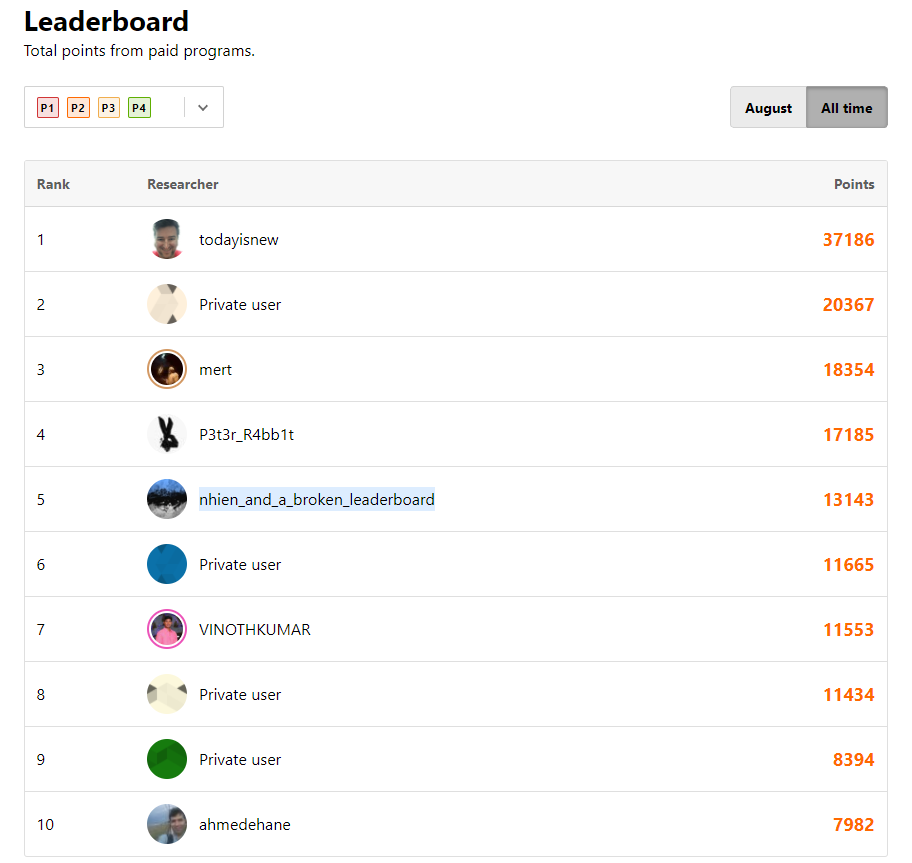912x863 pixels.
Task: Toggle the P3 severity filter tag
Action: pos(109,108)
